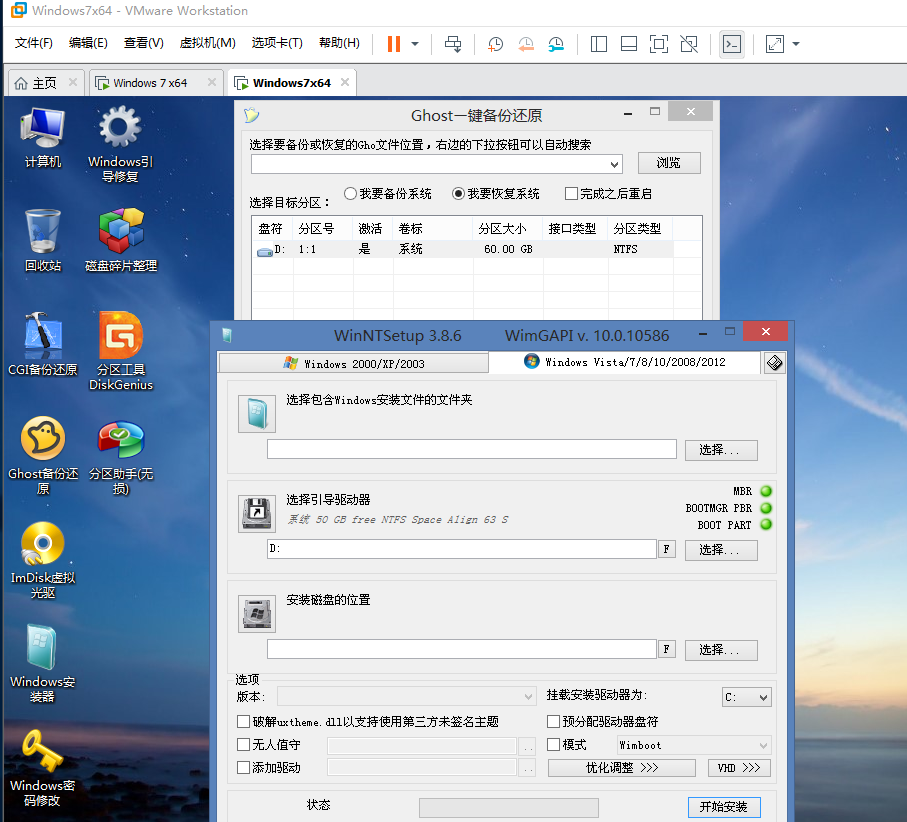This screenshot has width=907, height=822.
Task: Click VMware unity mode toolbar icon
Action: click(689, 44)
